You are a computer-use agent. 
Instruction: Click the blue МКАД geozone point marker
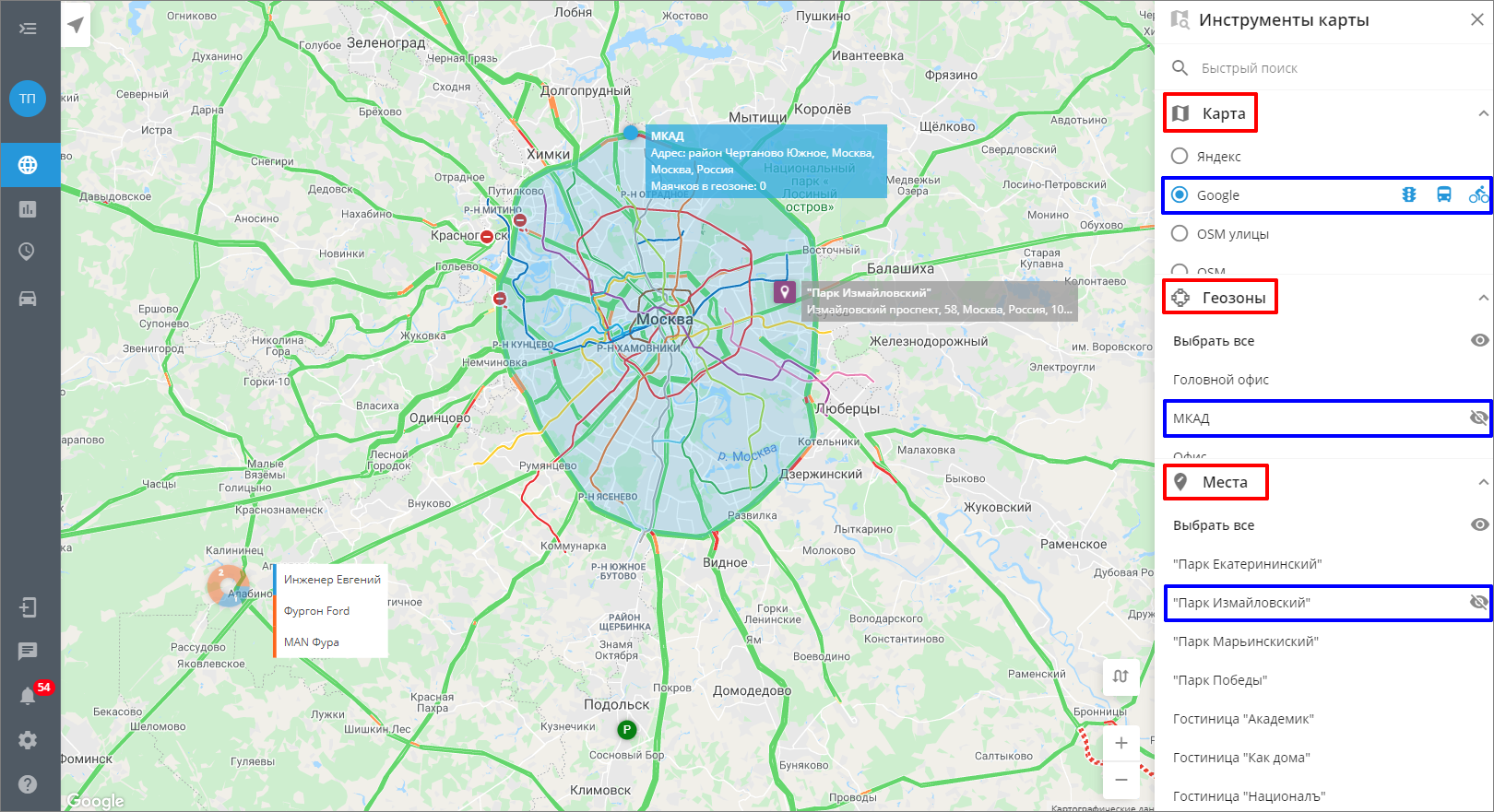tap(631, 133)
